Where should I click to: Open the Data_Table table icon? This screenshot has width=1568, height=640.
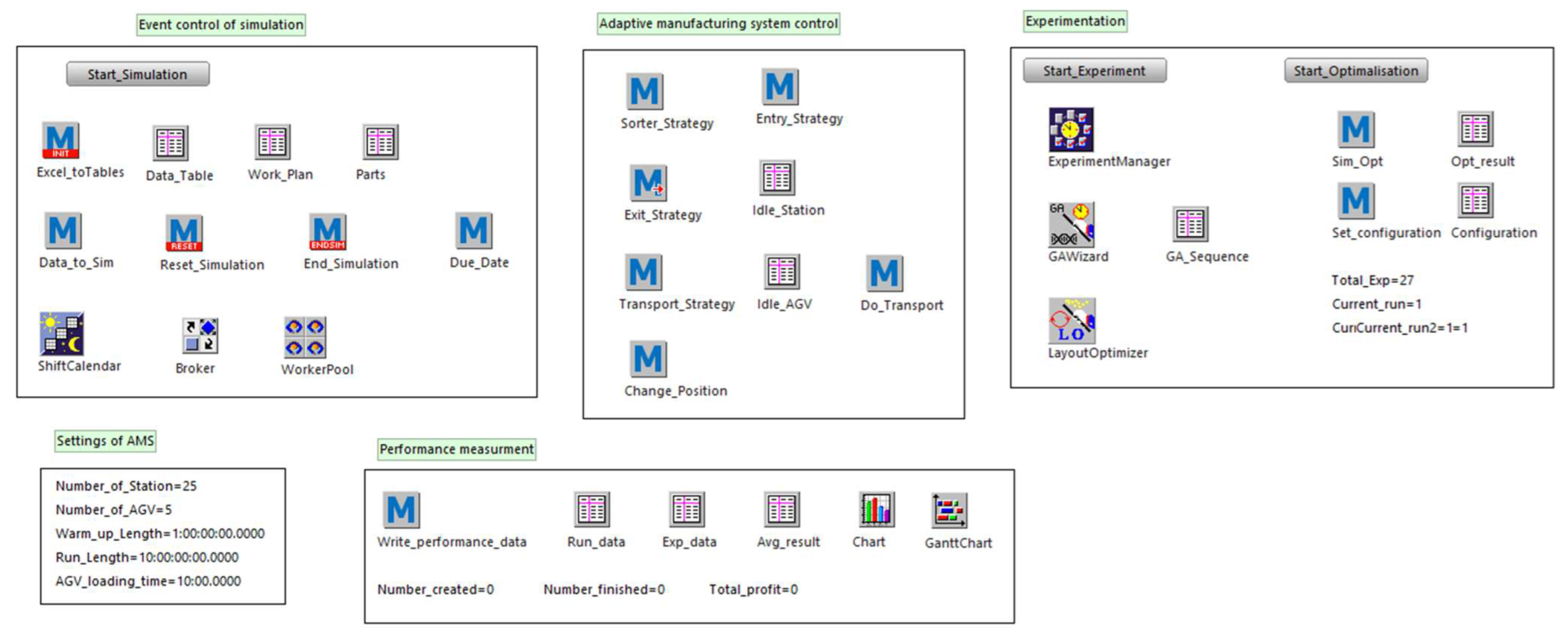tap(170, 143)
